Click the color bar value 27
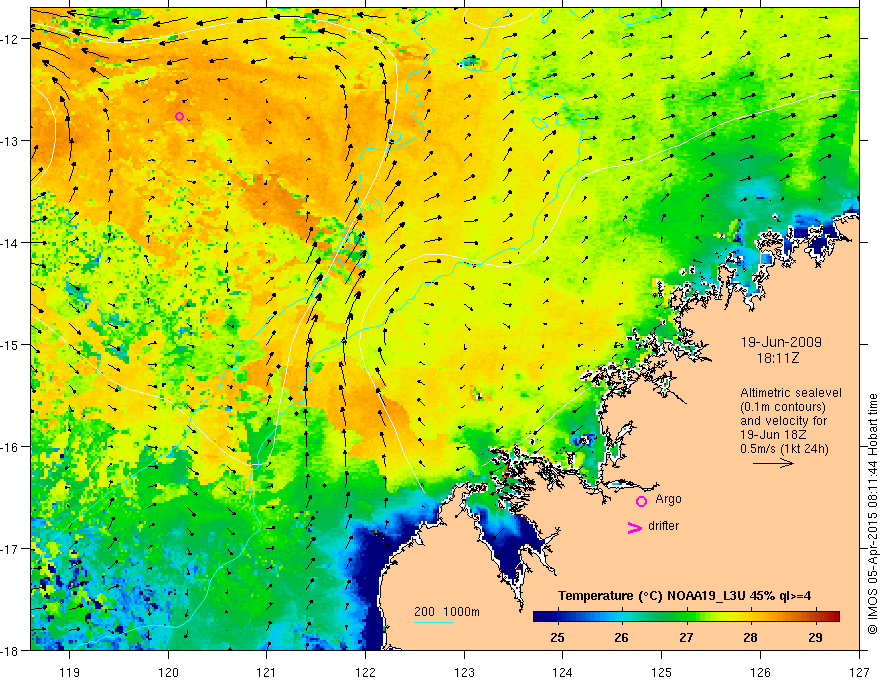 (x=686, y=638)
